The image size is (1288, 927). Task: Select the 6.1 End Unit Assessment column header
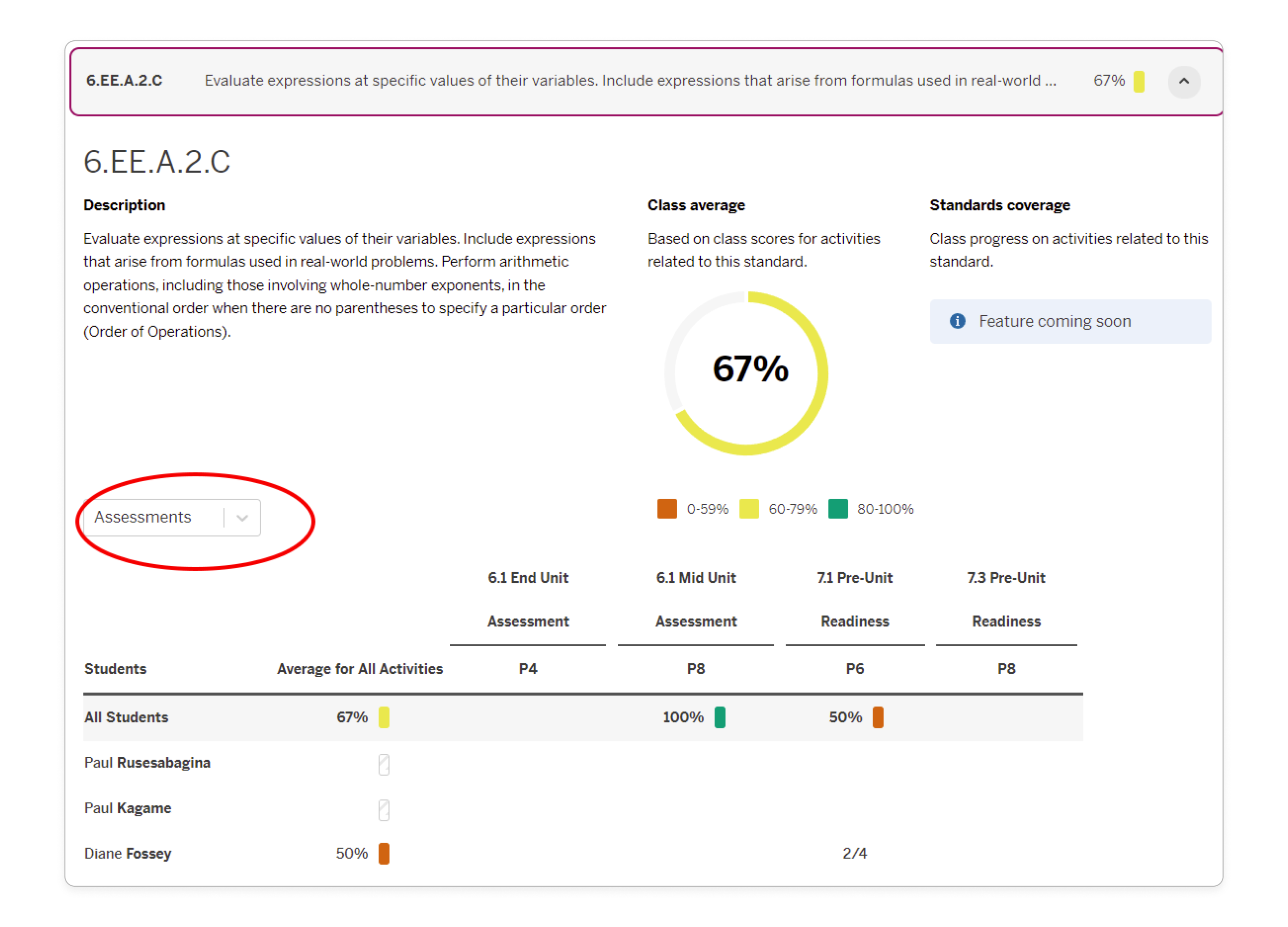coord(528,599)
